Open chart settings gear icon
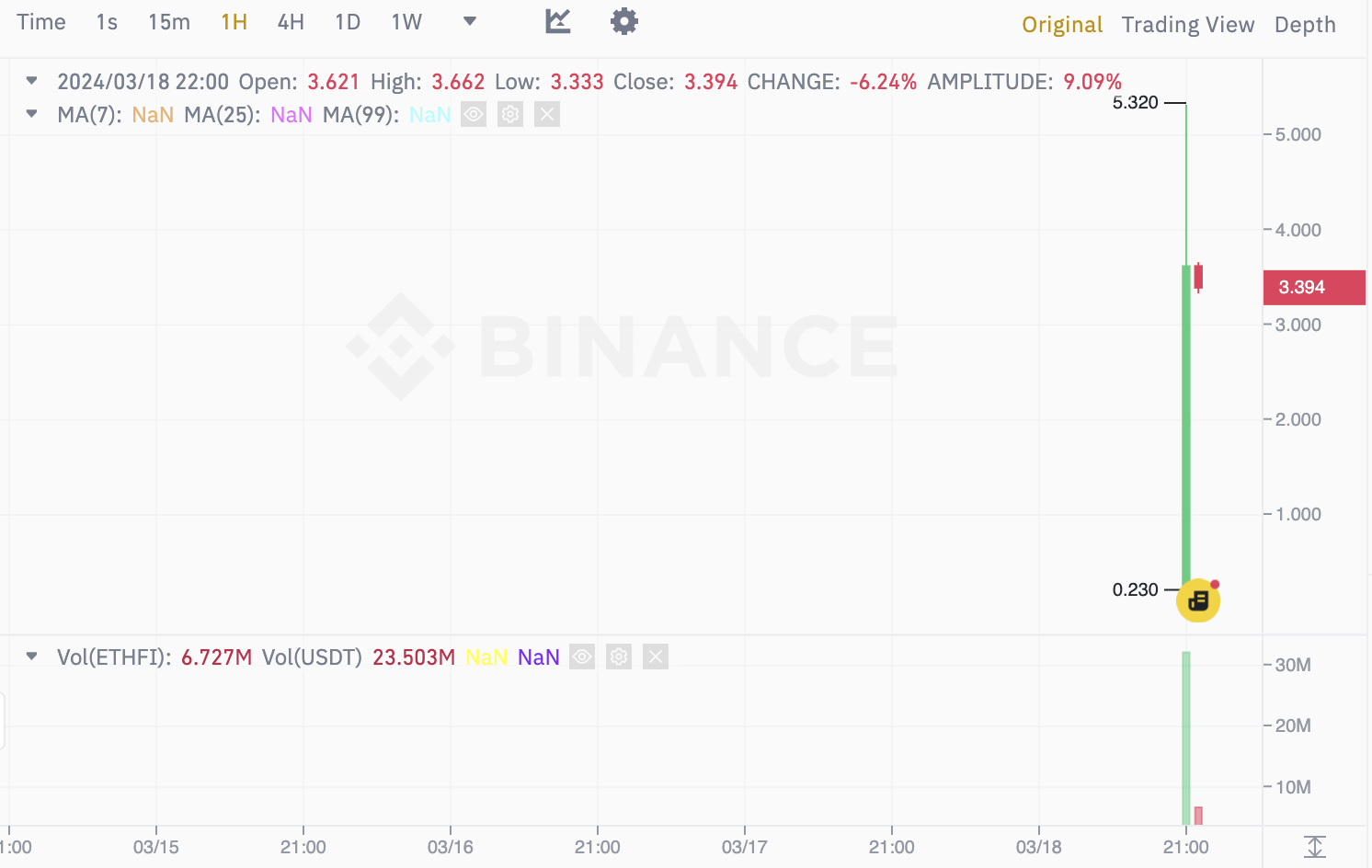The width and height of the screenshot is (1372, 868). [x=624, y=21]
